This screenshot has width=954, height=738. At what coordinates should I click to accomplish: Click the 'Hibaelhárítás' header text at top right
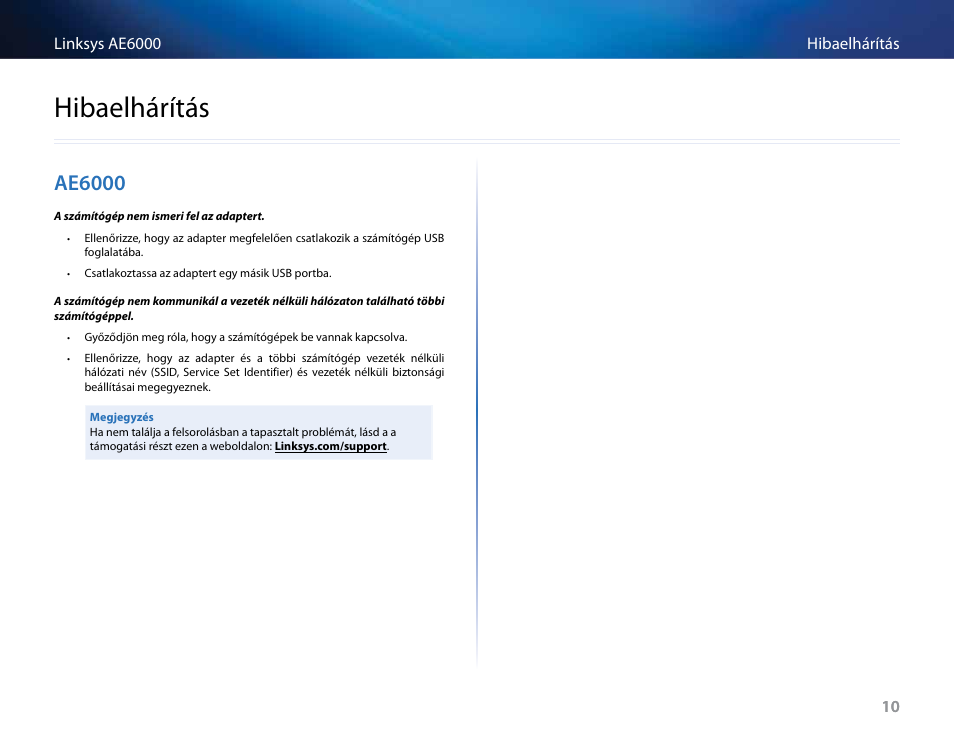pyautogui.click(x=852, y=44)
